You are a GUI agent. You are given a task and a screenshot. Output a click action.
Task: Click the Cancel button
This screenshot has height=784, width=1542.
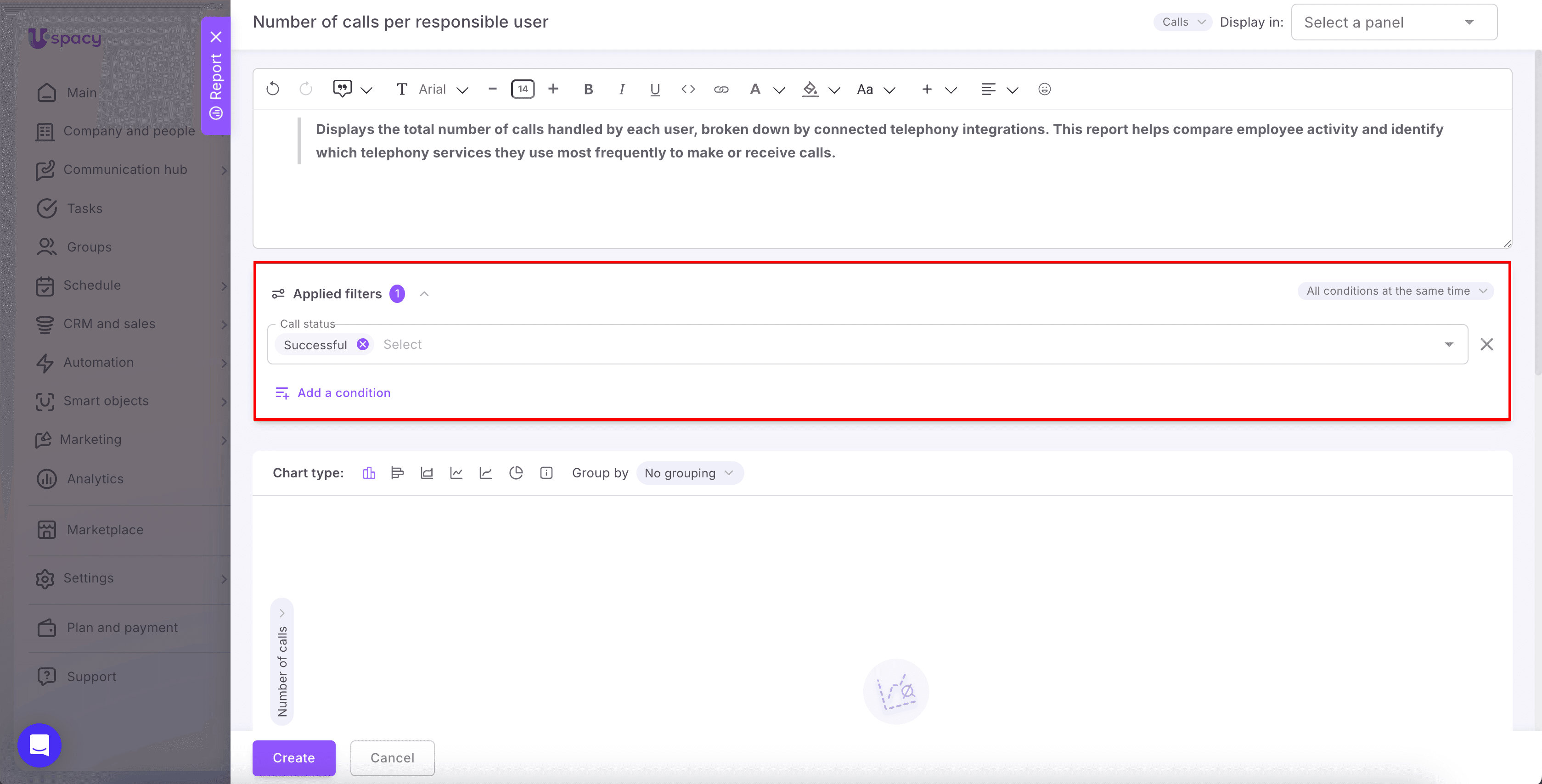pos(392,758)
